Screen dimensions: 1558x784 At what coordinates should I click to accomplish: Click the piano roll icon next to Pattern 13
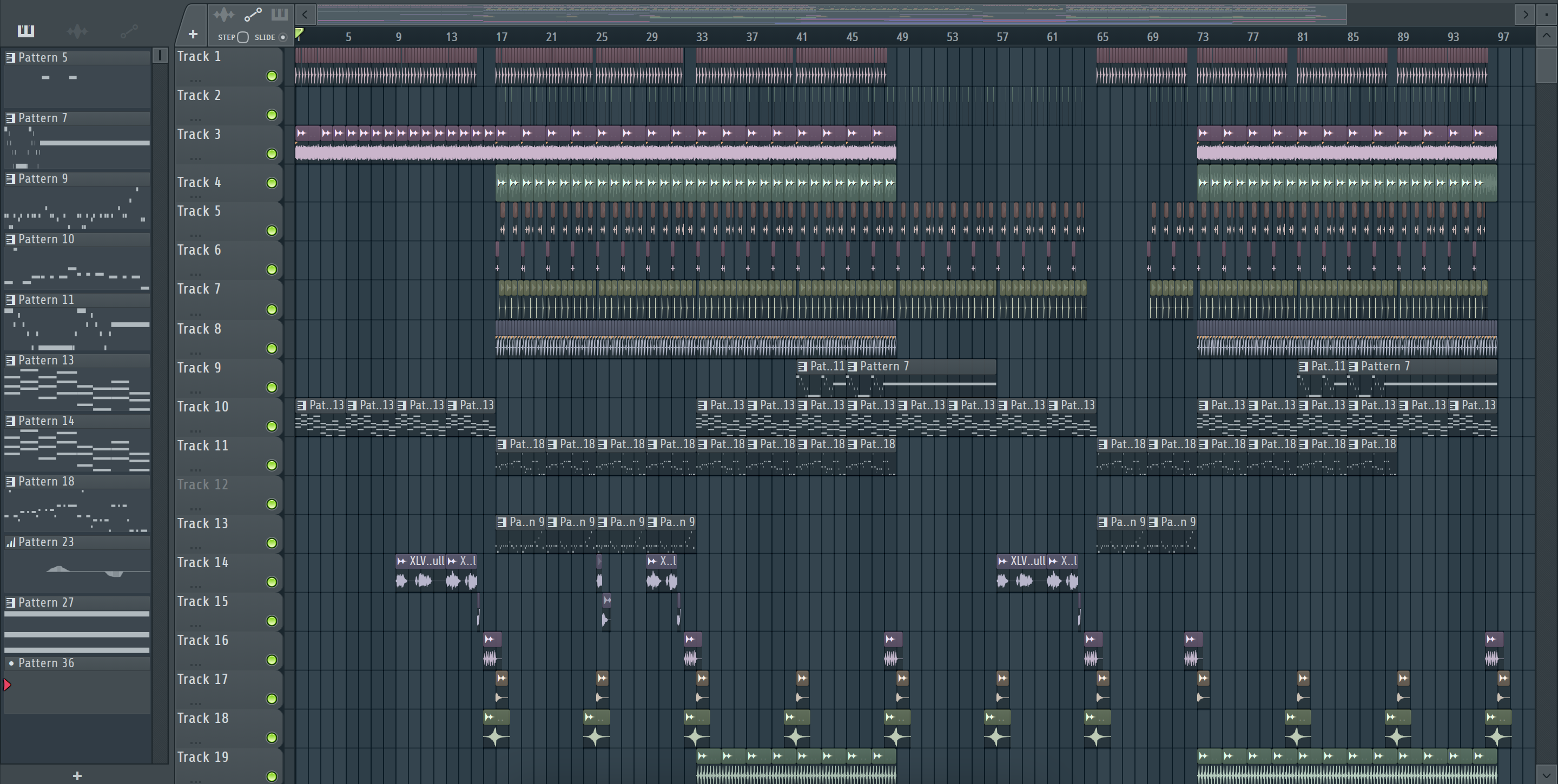[10, 360]
